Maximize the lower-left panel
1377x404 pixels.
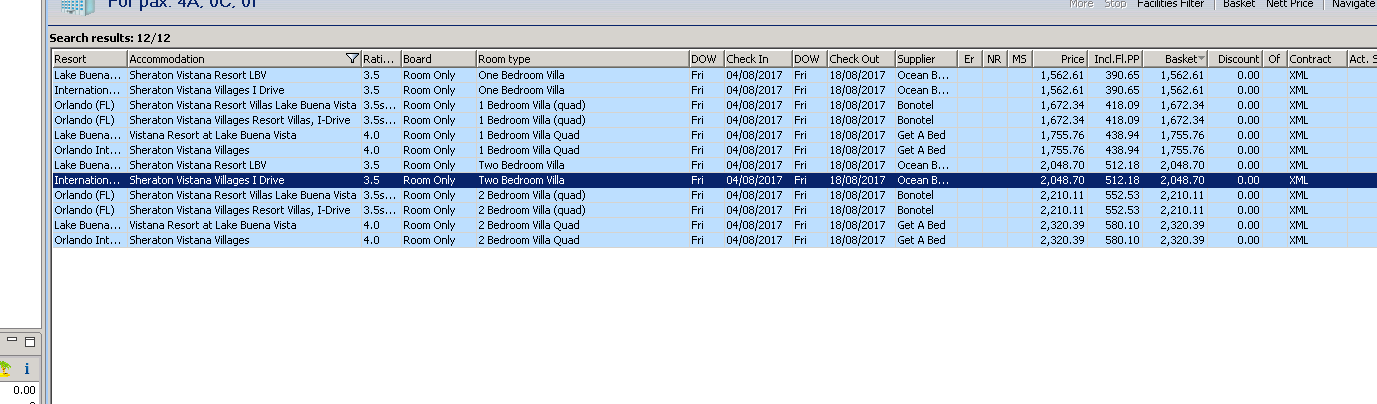29,341
